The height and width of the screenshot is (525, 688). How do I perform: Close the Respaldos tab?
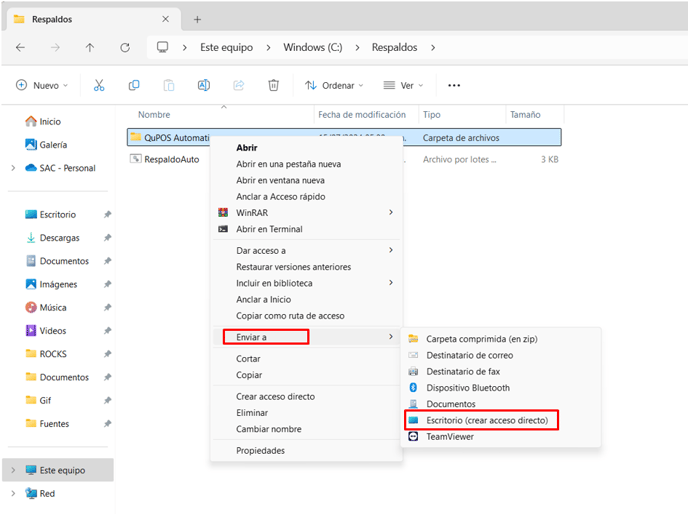tap(165, 19)
